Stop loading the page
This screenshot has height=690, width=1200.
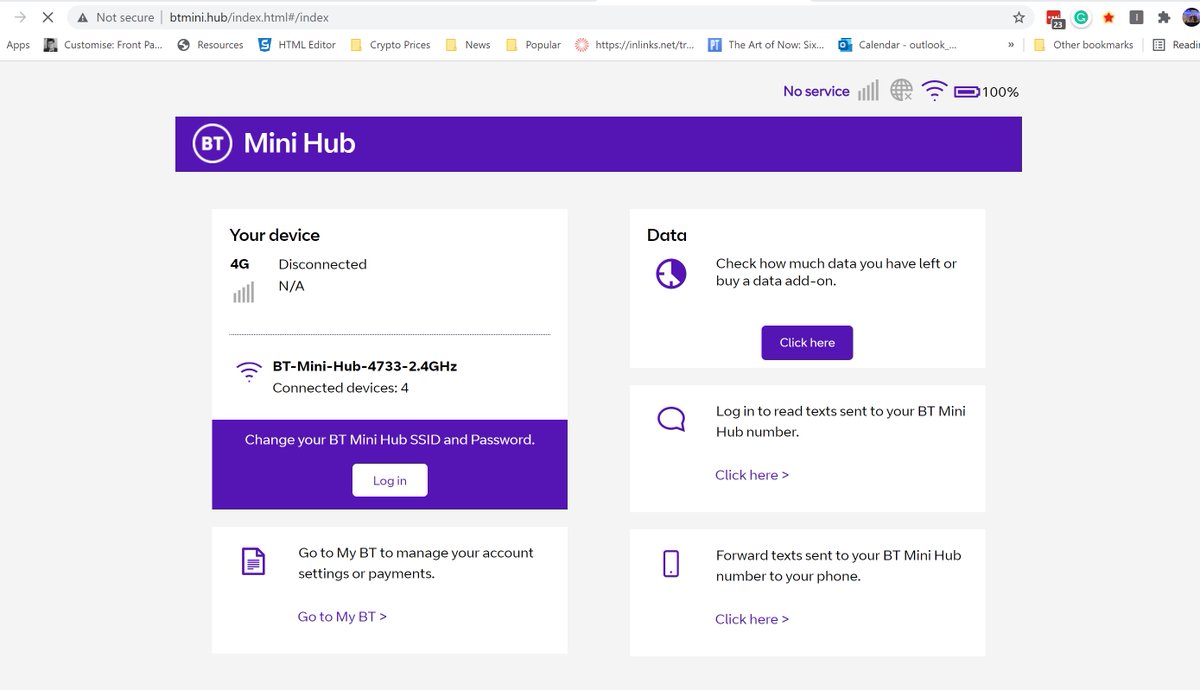[x=47, y=17]
